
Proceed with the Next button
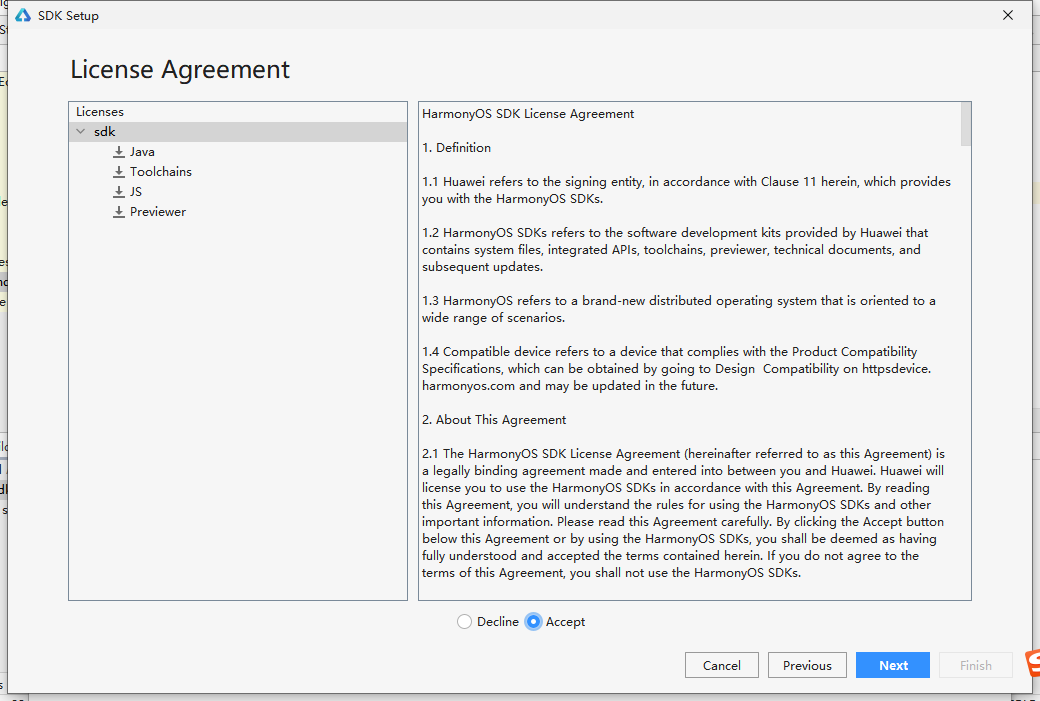893,665
